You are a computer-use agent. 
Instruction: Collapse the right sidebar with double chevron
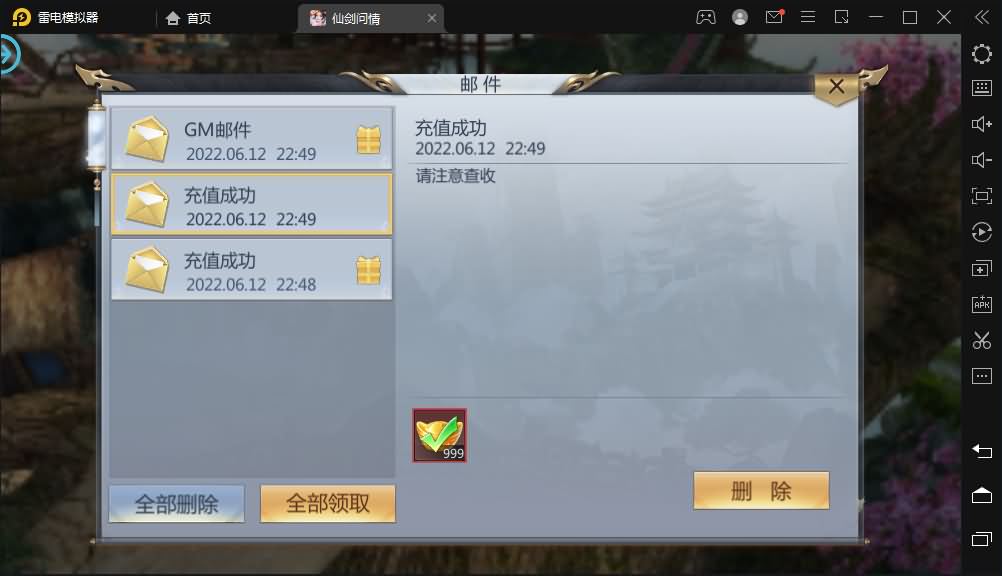pos(982,17)
